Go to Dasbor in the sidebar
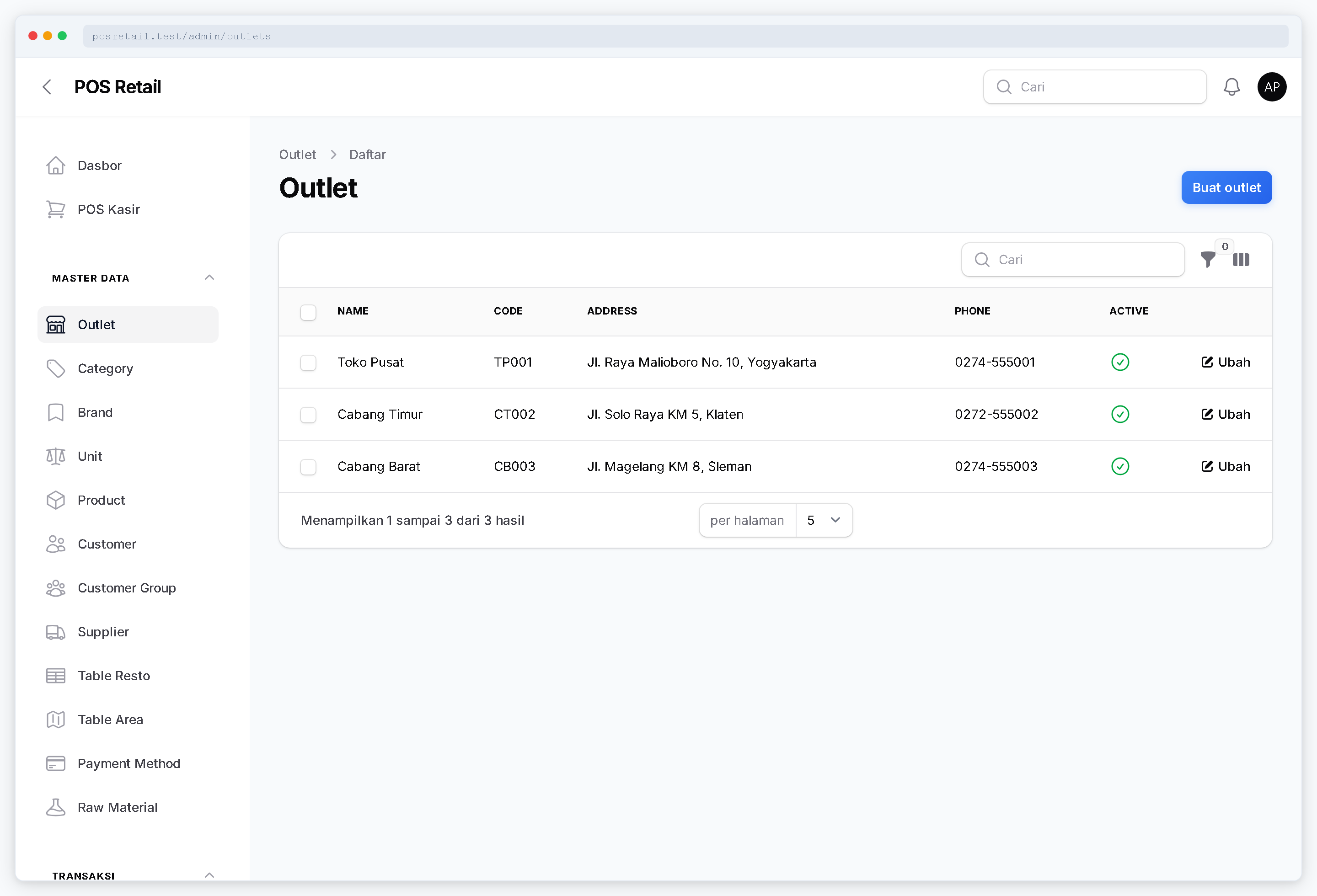This screenshot has width=1317, height=896. click(128, 165)
